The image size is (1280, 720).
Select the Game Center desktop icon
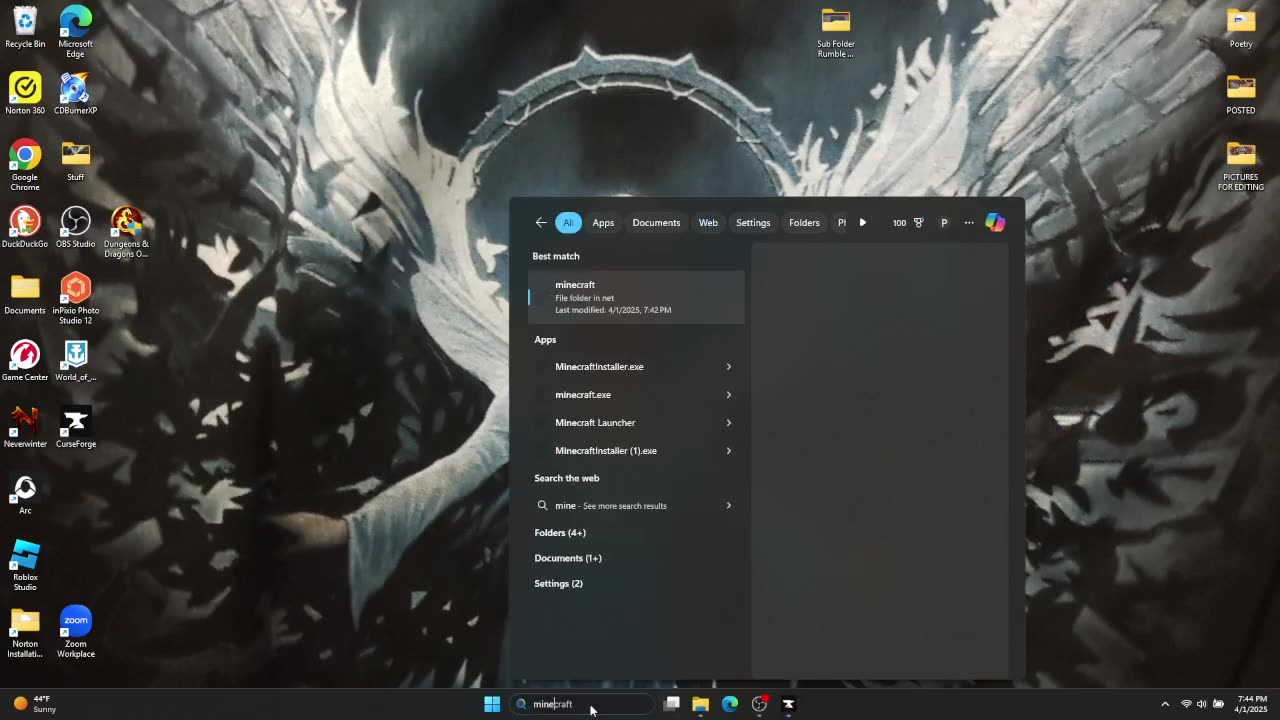tap(25, 361)
